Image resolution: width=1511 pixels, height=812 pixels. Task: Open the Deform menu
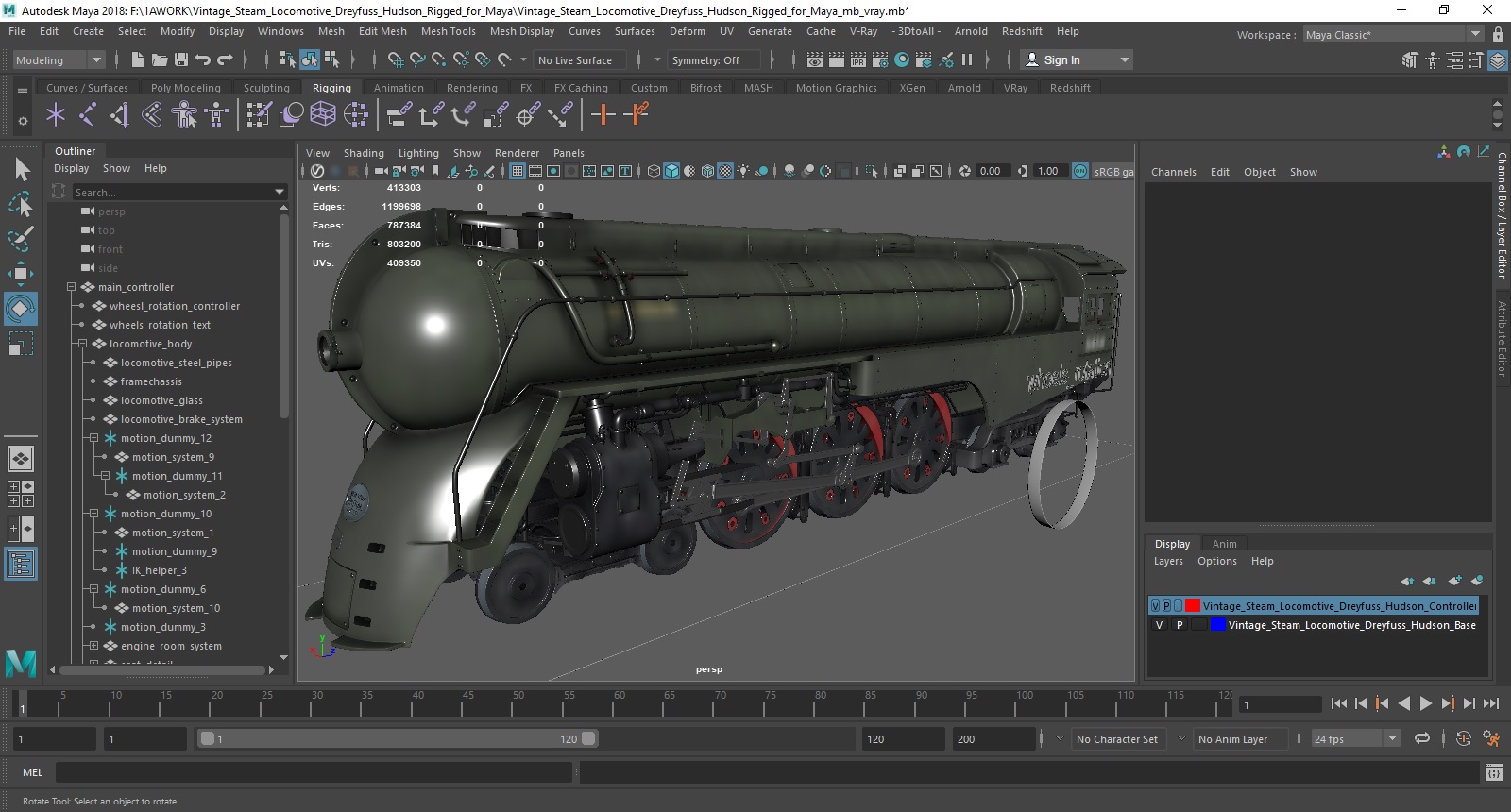click(687, 31)
